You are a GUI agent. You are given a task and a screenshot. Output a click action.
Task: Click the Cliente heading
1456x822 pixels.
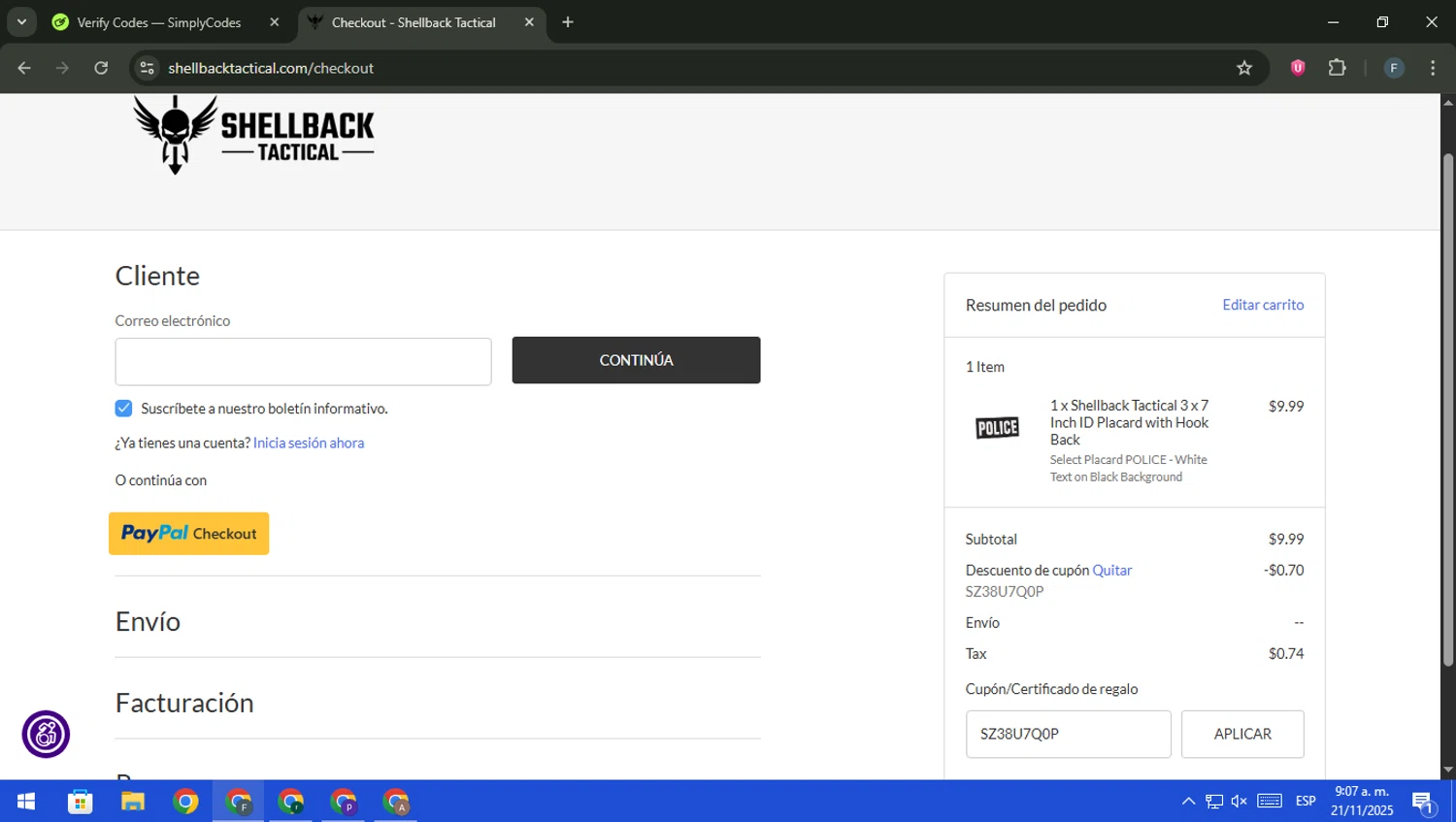point(157,276)
